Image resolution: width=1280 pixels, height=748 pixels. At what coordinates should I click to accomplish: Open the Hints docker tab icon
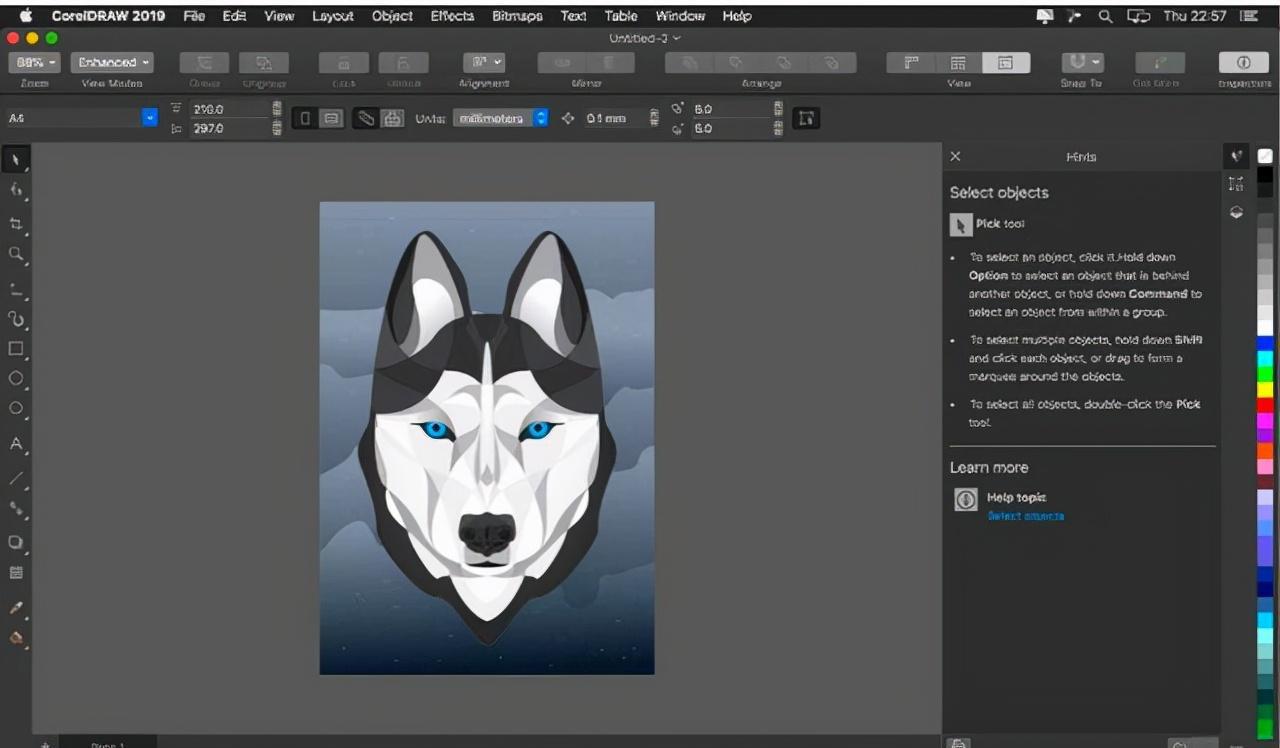tap(1237, 156)
